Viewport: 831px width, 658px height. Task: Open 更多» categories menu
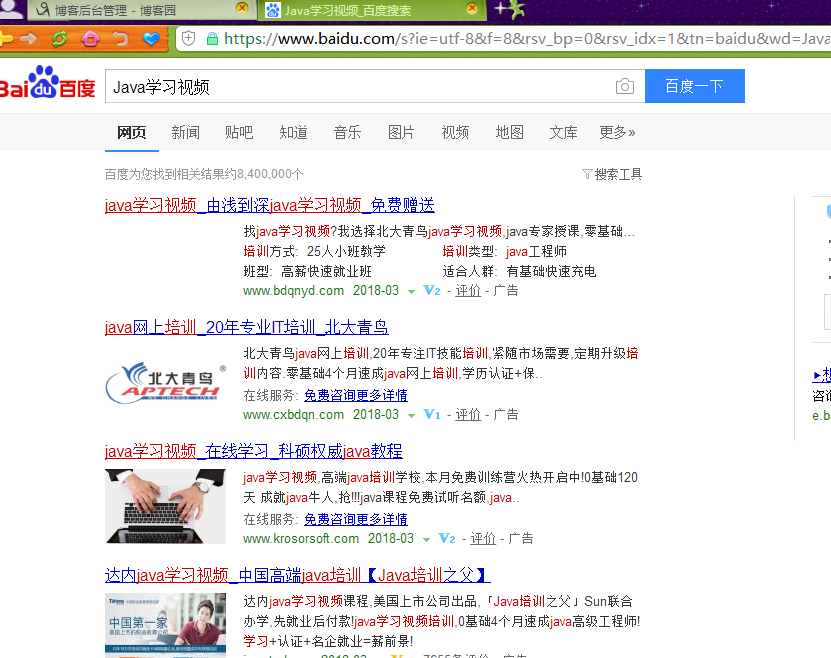tap(617, 132)
